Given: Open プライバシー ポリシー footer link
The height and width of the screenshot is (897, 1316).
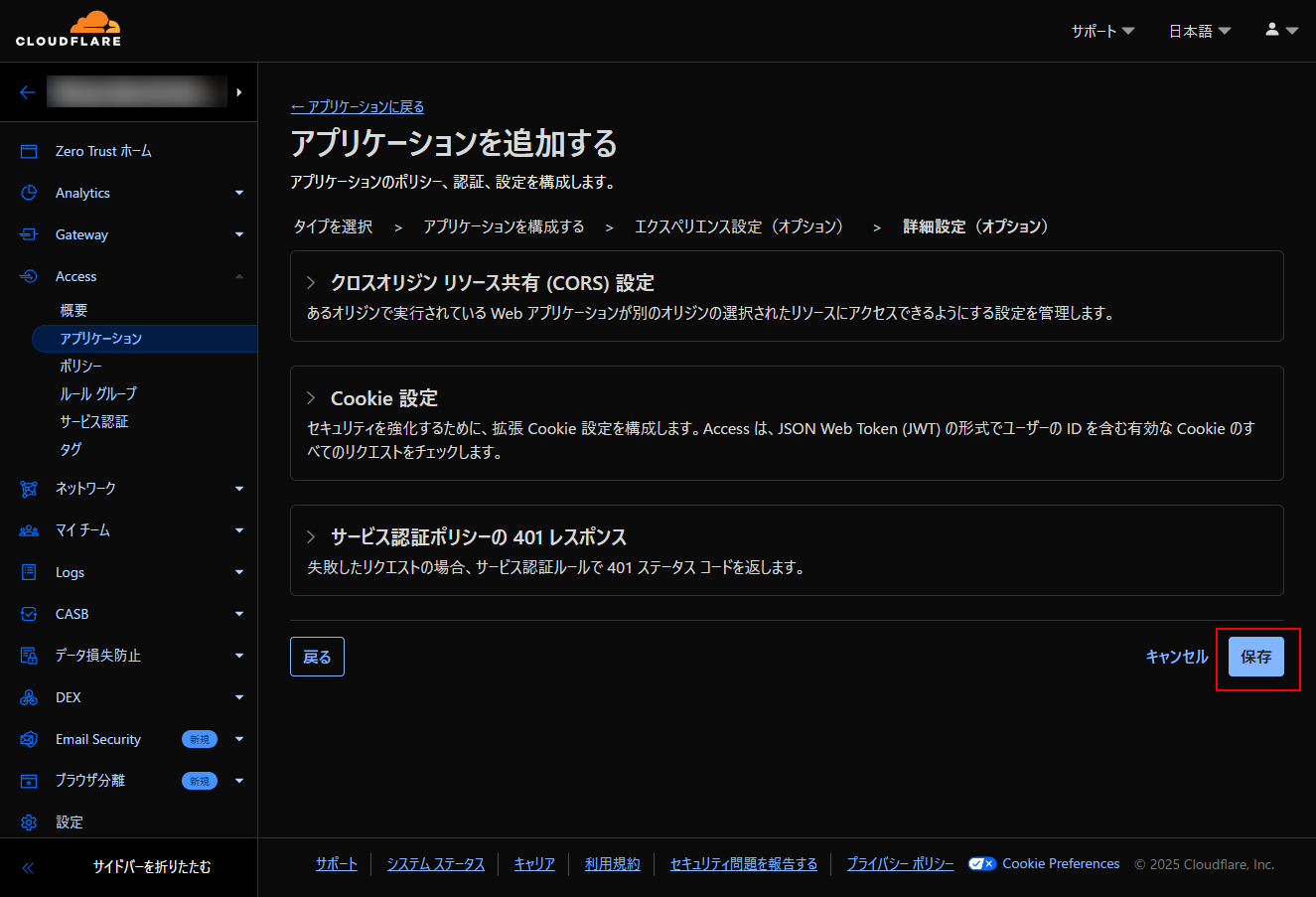Looking at the screenshot, I should point(900,864).
